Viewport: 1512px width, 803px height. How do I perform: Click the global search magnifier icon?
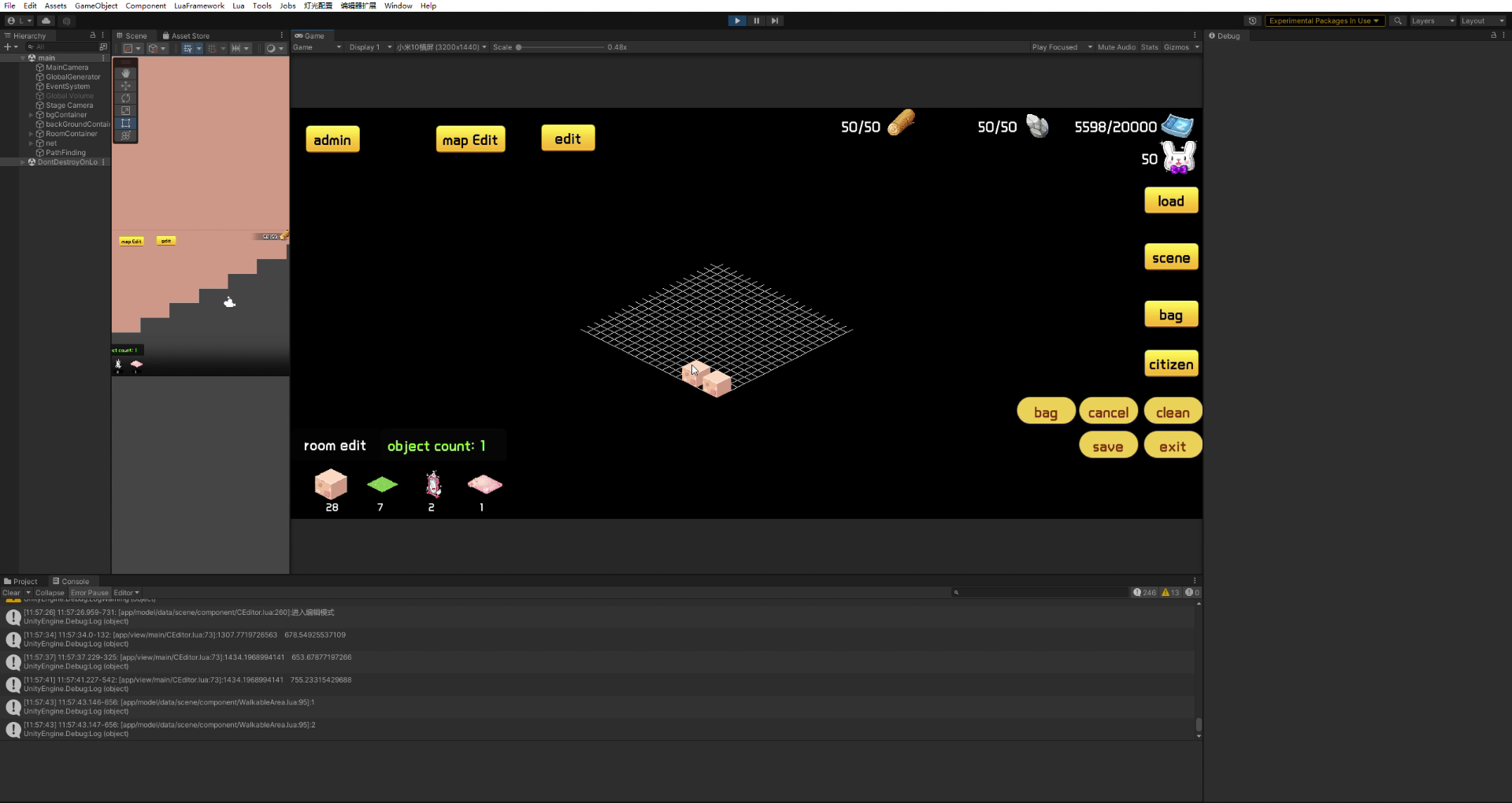pyautogui.click(x=1398, y=20)
